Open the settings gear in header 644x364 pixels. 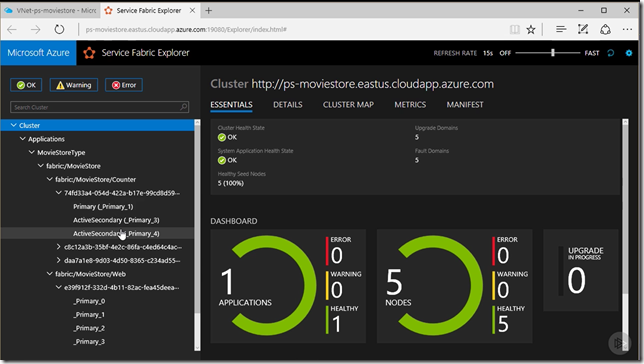tap(629, 53)
